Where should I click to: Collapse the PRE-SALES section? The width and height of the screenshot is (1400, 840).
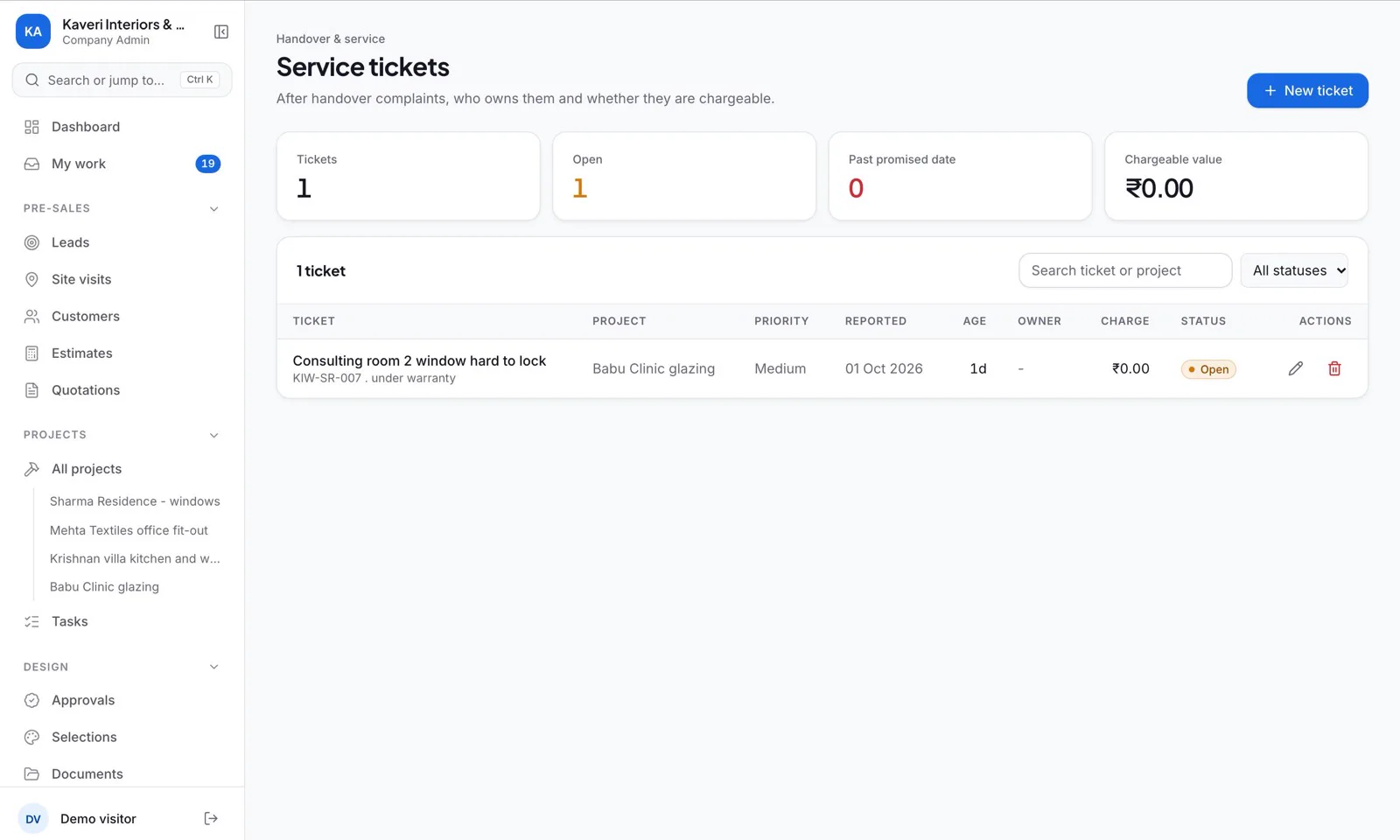pos(213,209)
